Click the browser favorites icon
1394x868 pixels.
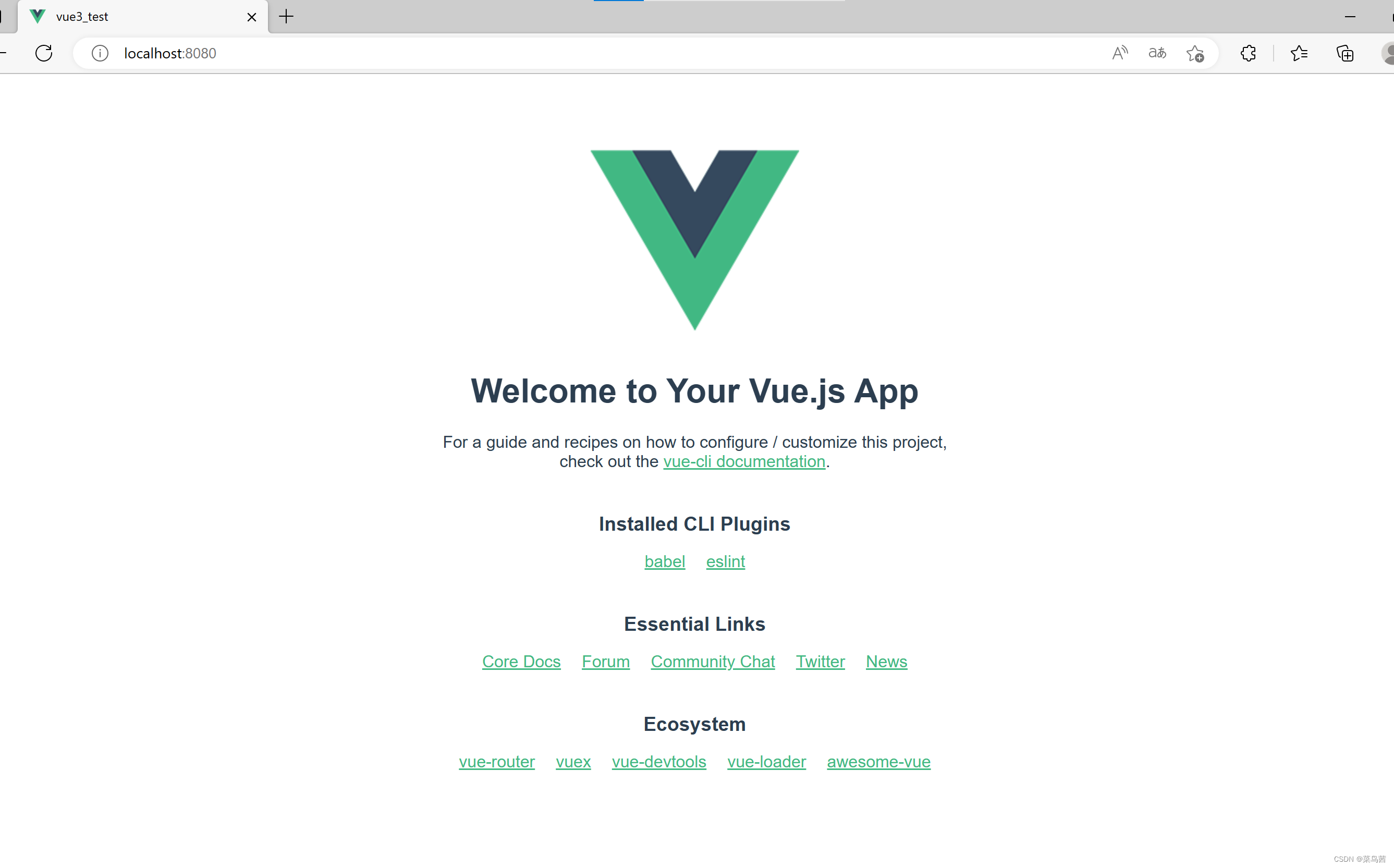[1298, 53]
